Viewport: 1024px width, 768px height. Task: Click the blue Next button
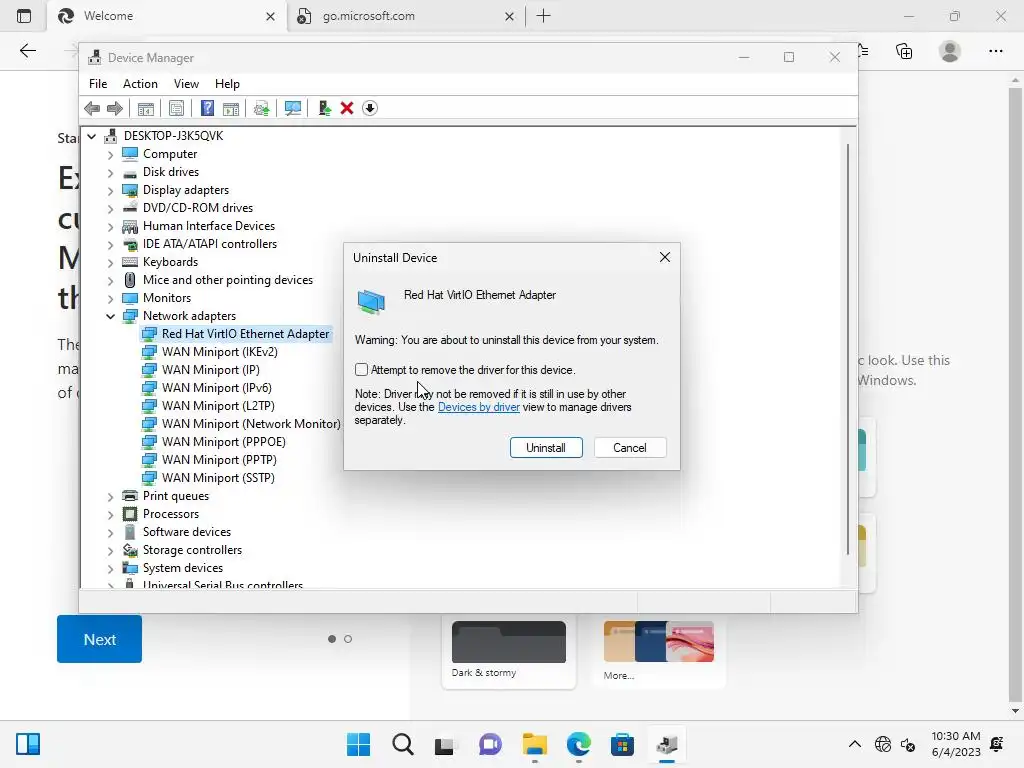pos(99,639)
